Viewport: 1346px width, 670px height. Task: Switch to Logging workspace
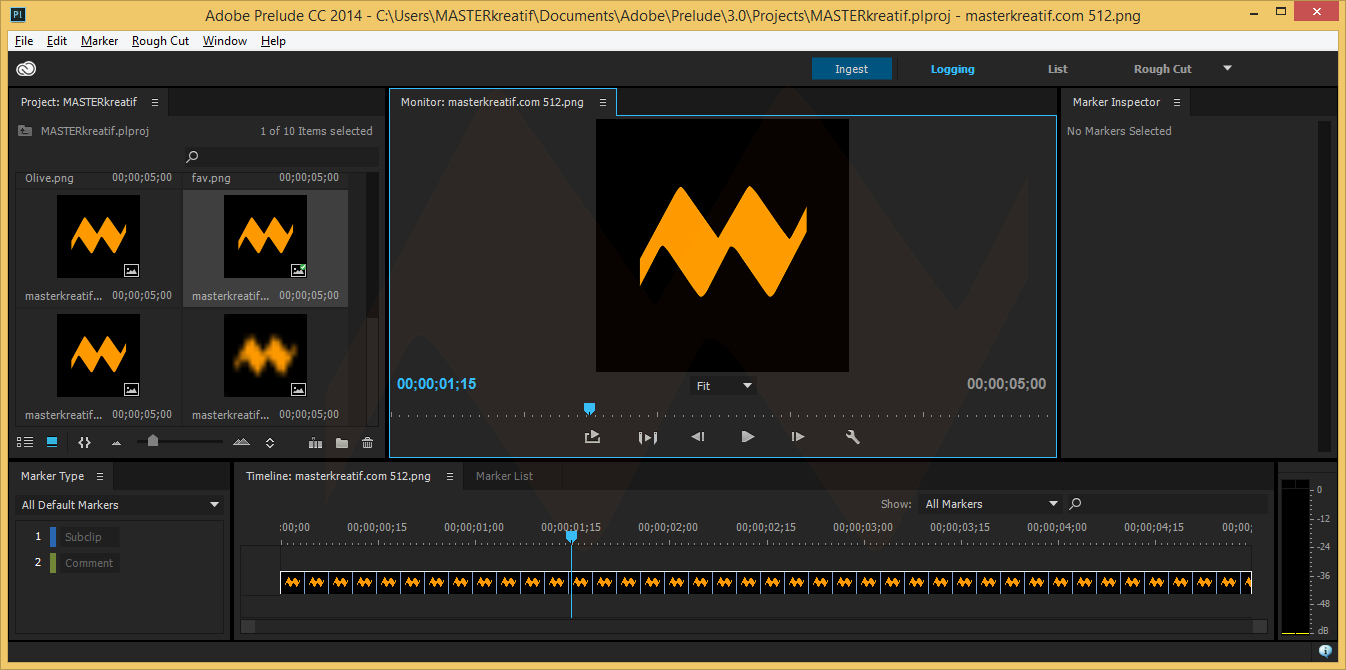coord(952,69)
